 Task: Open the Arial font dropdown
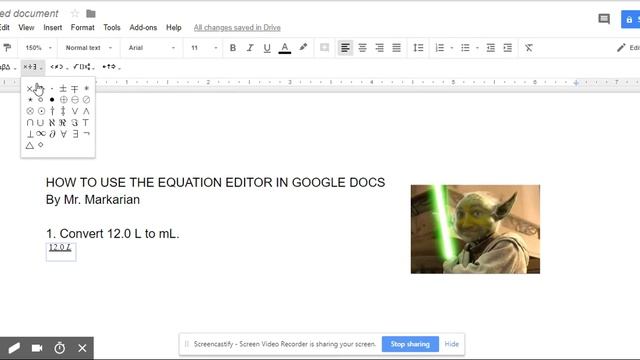click(x=151, y=48)
